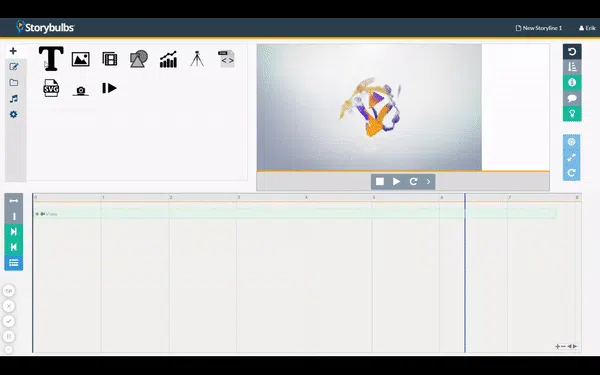Open the plus add-elements sidebar tab
Image resolution: width=600 pixels, height=375 pixels.
[x=13, y=51]
